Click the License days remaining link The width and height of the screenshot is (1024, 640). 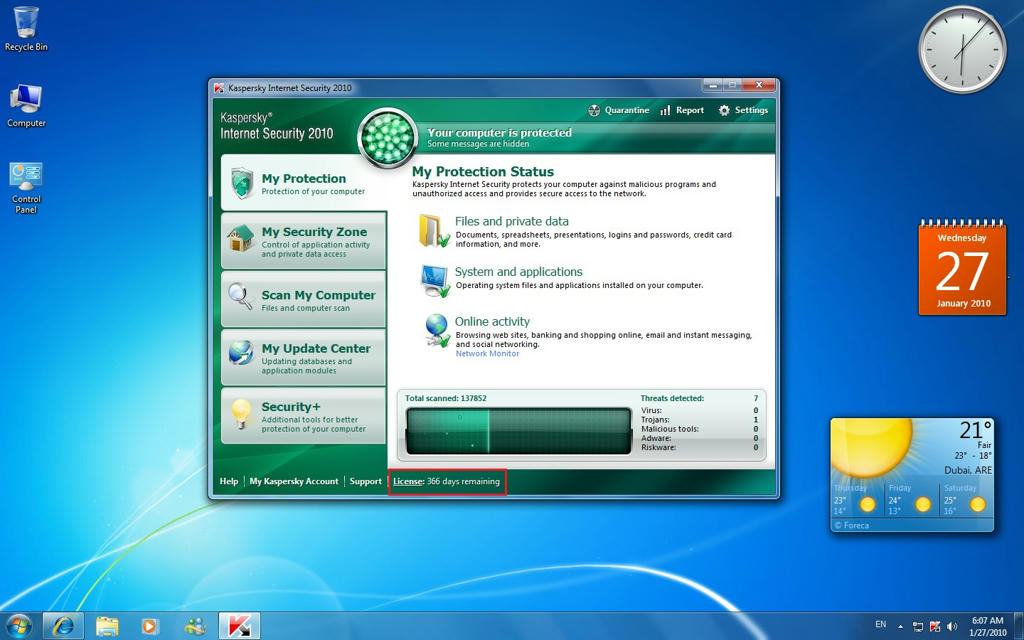click(447, 481)
